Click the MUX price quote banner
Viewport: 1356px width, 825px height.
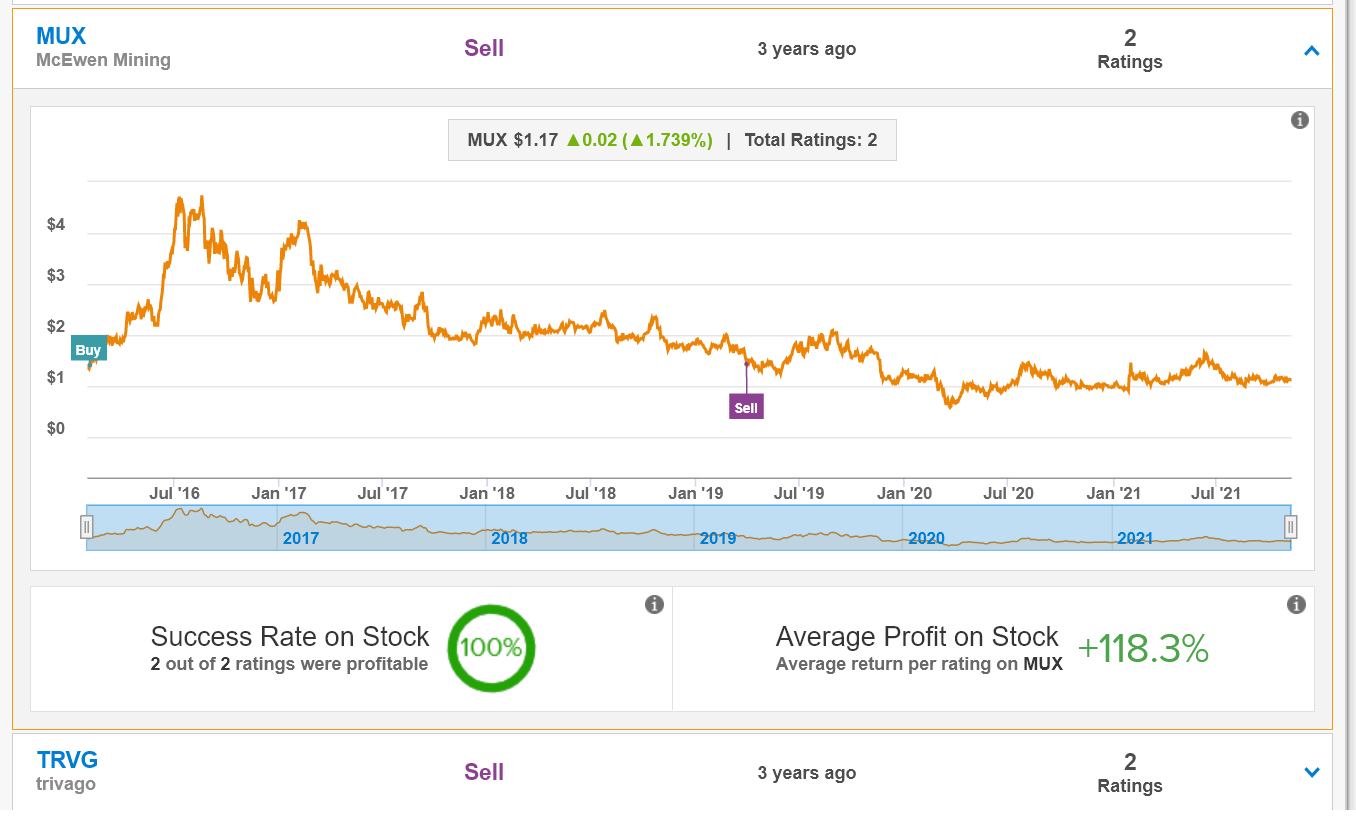click(x=672, y=140)
